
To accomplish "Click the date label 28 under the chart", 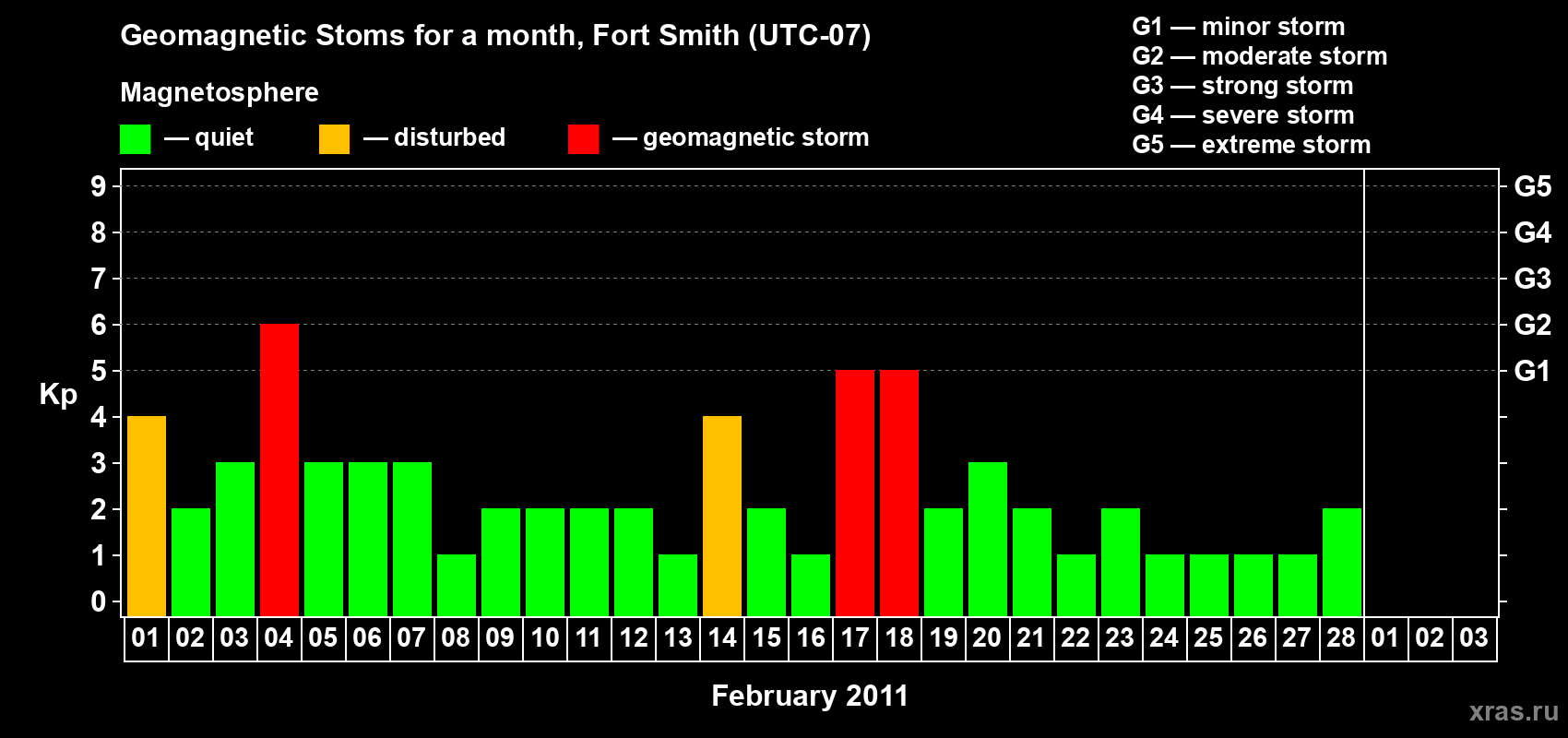I will pyautogui.click(x=1342, y=638).
